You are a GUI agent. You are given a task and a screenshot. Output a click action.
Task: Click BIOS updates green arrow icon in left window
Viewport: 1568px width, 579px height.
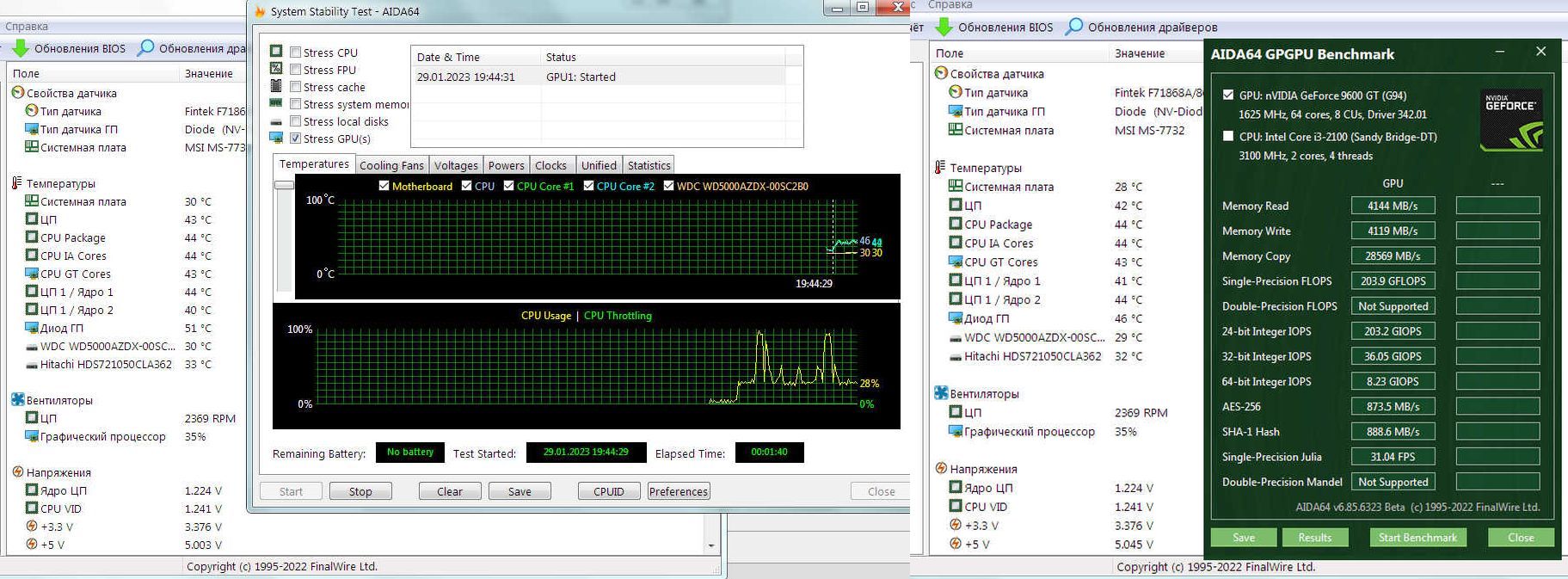point(21,48)
